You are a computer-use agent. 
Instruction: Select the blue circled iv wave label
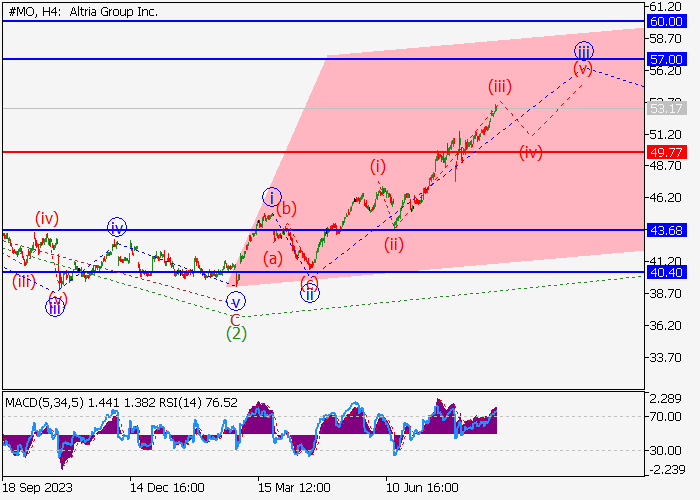pos(117,228)
